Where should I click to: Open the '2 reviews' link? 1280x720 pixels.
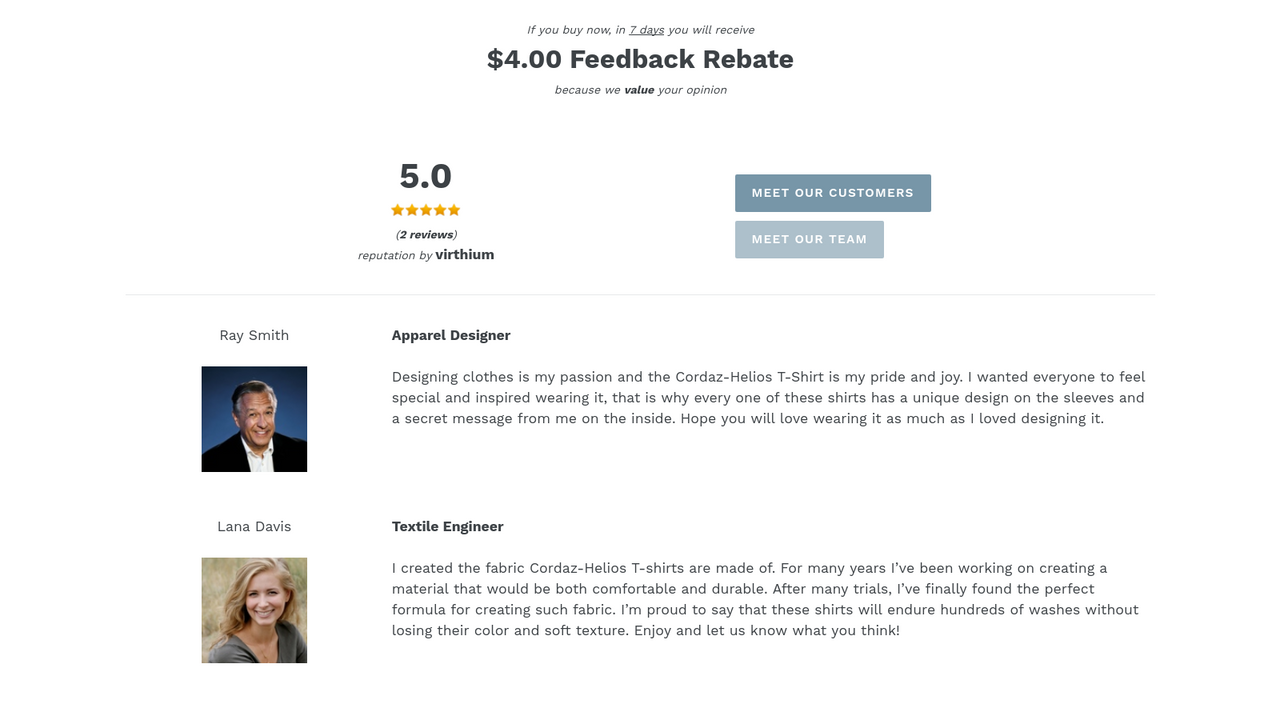[426, 235]
